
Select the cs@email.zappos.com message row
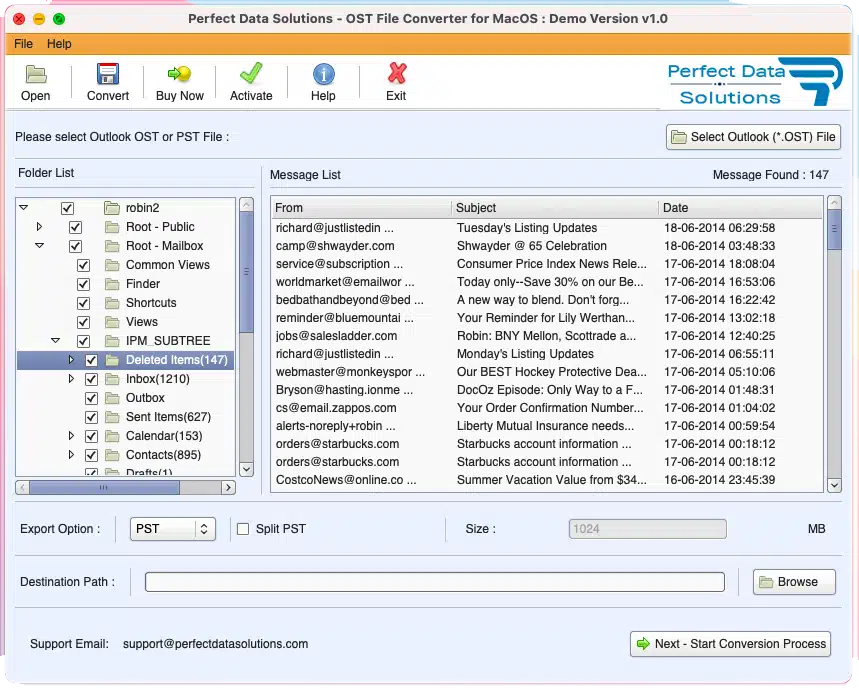(x=547, y=408)
